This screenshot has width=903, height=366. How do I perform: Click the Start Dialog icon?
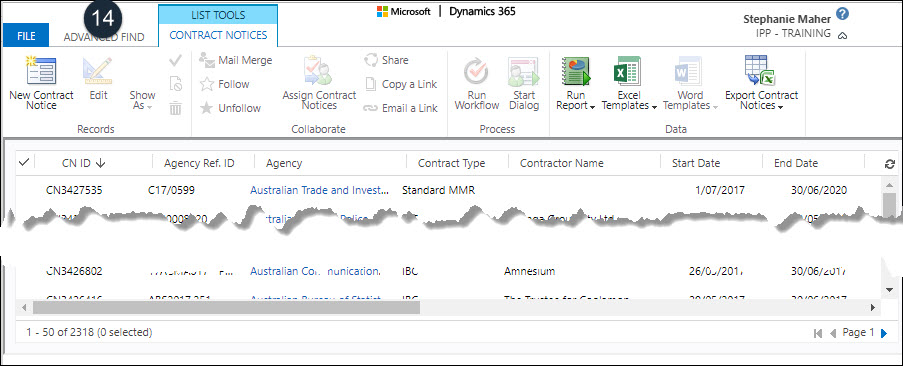click(523, 71)
